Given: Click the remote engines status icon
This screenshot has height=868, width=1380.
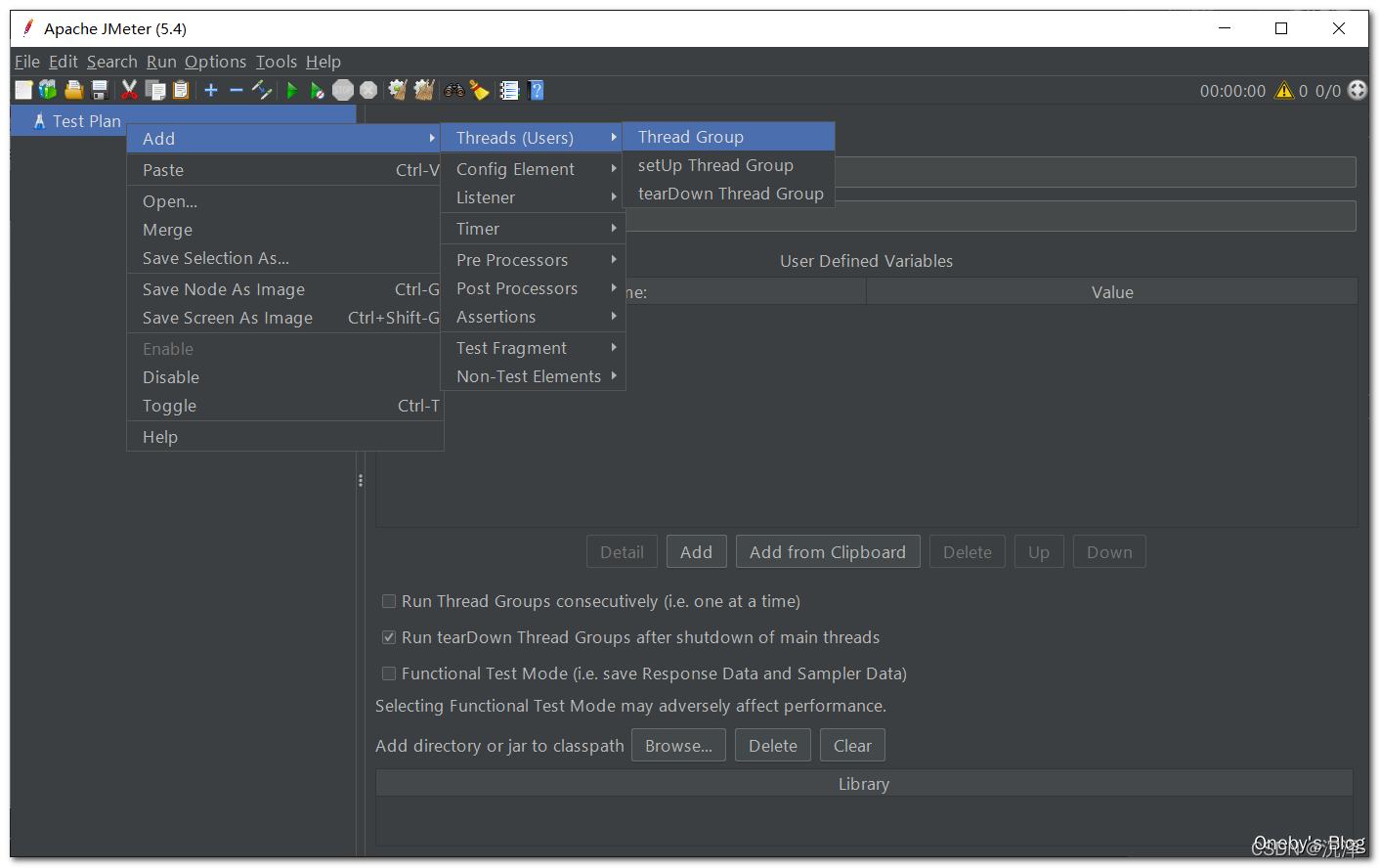Looking at the screenshot, I should (x=1358, y=90).
